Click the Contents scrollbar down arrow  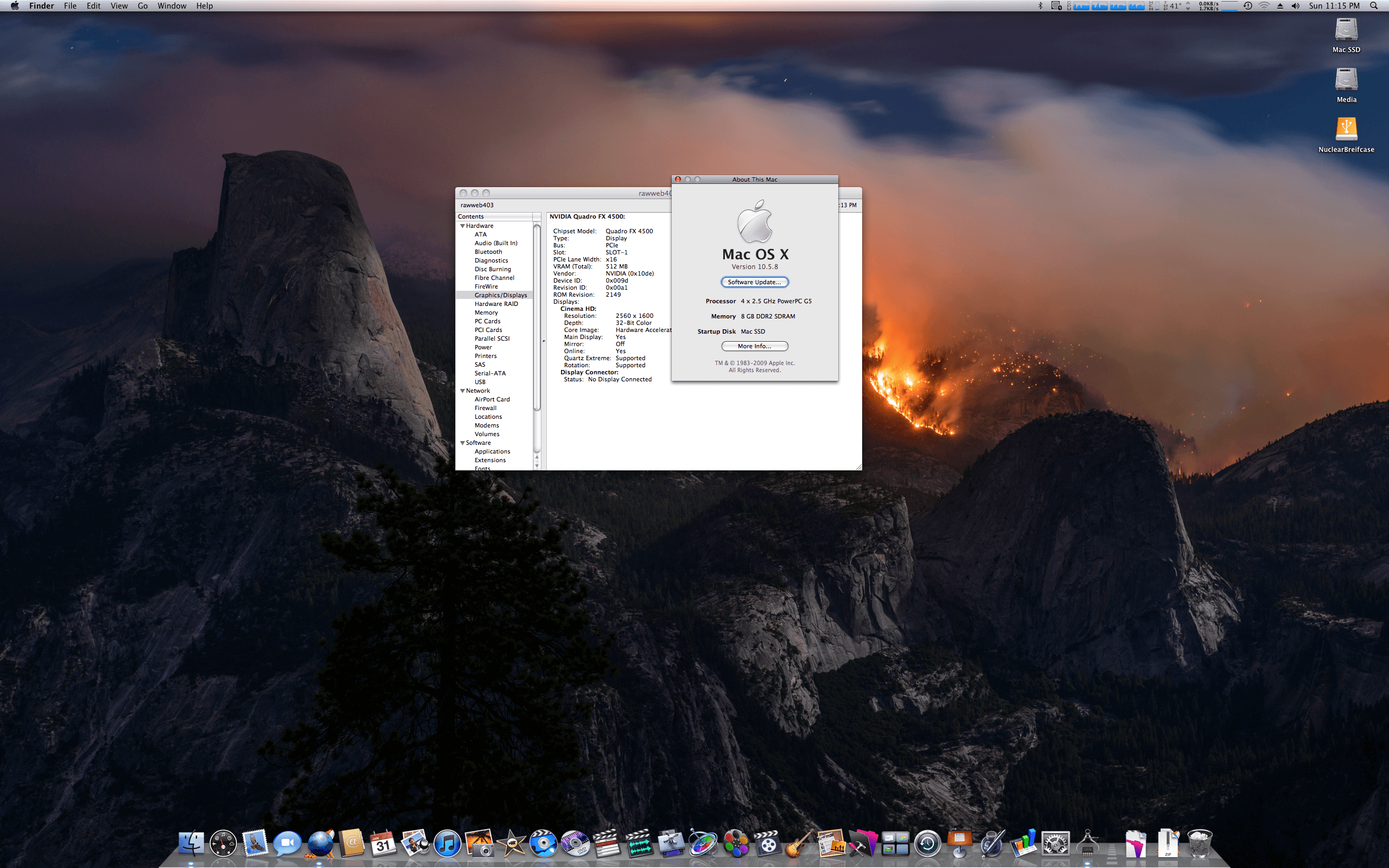[x=537, y=465]
